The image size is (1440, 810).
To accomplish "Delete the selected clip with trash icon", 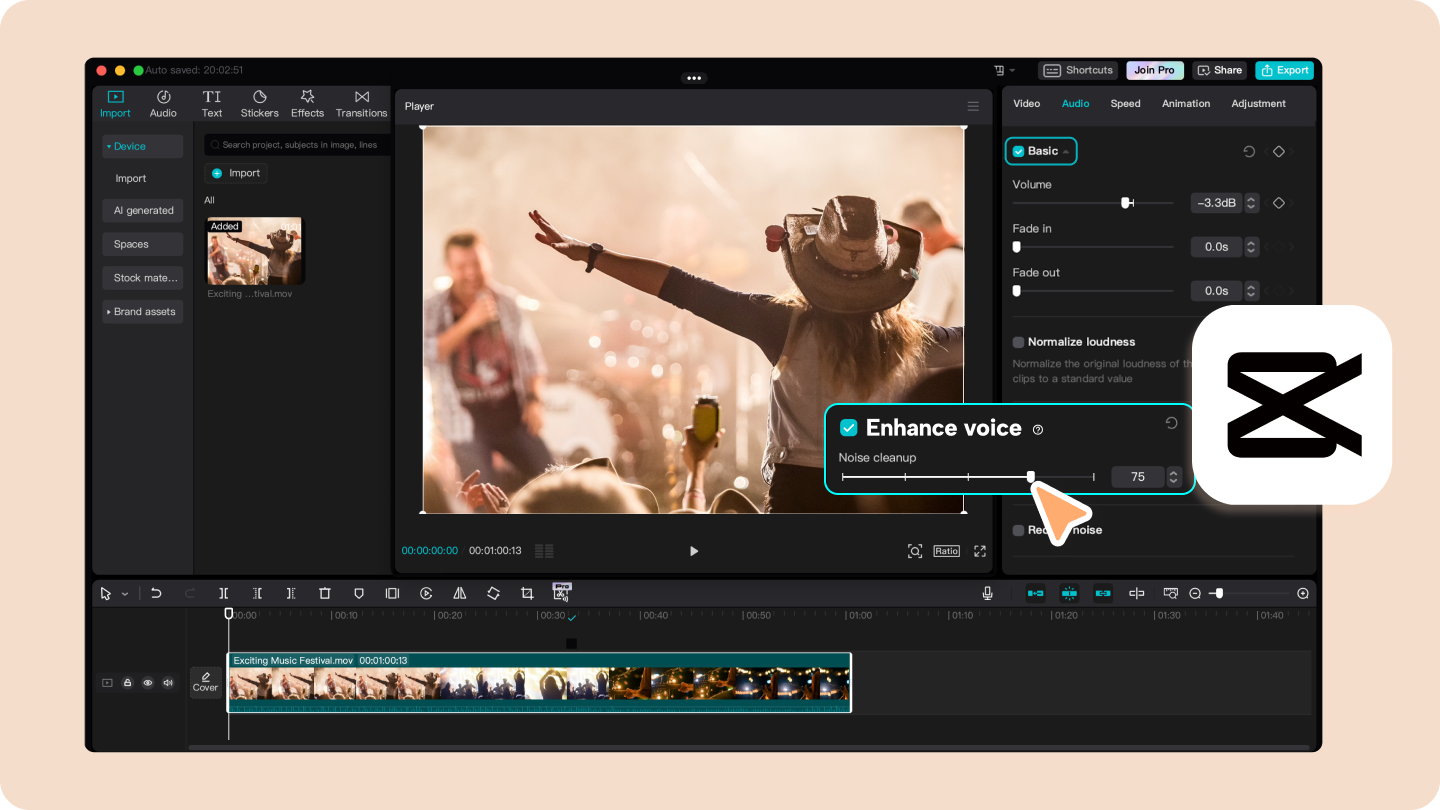I will pyautogui.click(x=324, y=593).
